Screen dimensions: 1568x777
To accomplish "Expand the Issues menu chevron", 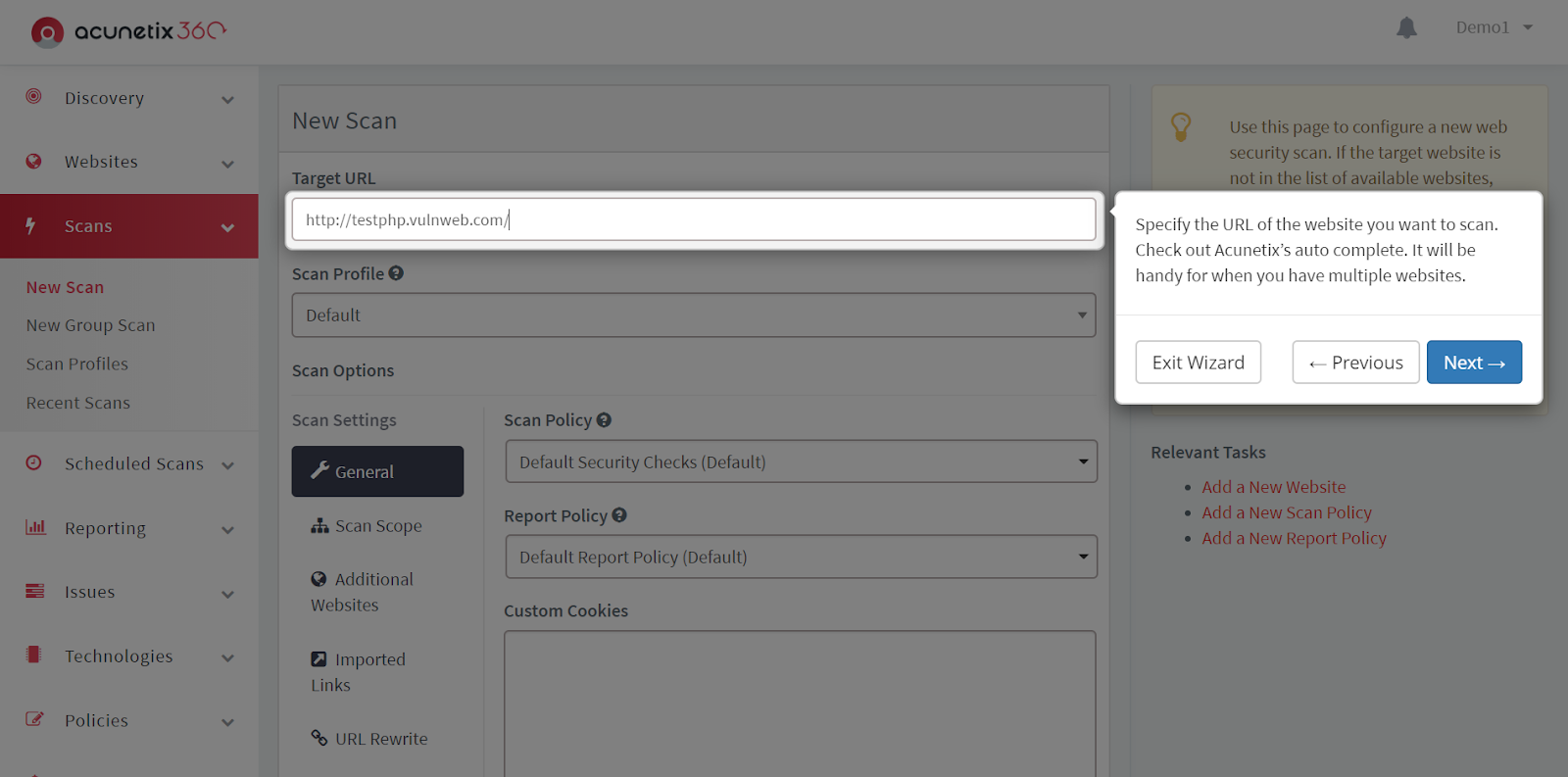I will tap(227, 594).
